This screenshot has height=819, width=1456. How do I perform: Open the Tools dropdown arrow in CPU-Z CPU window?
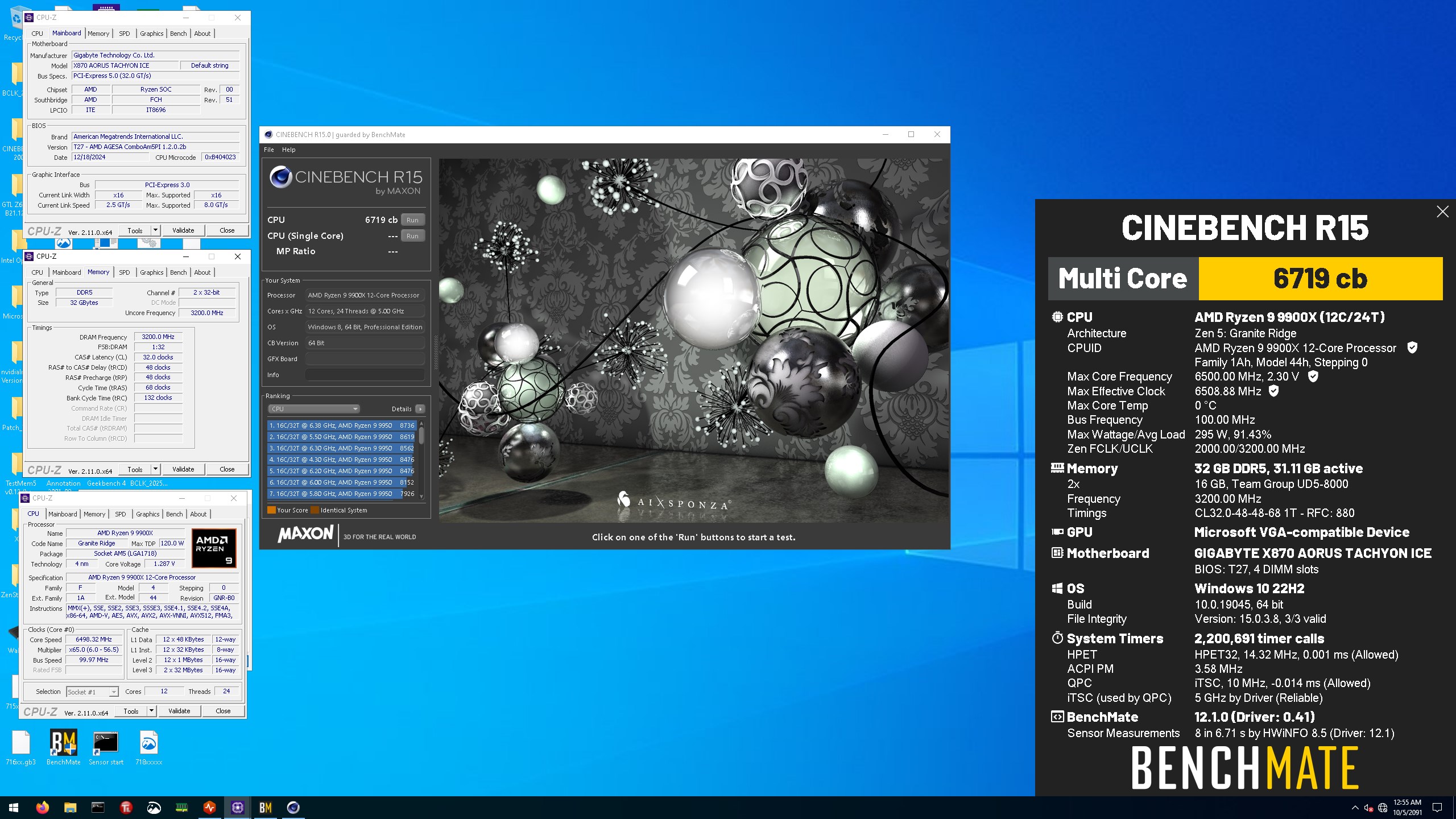pyautogui.click(x=151, y=711)
